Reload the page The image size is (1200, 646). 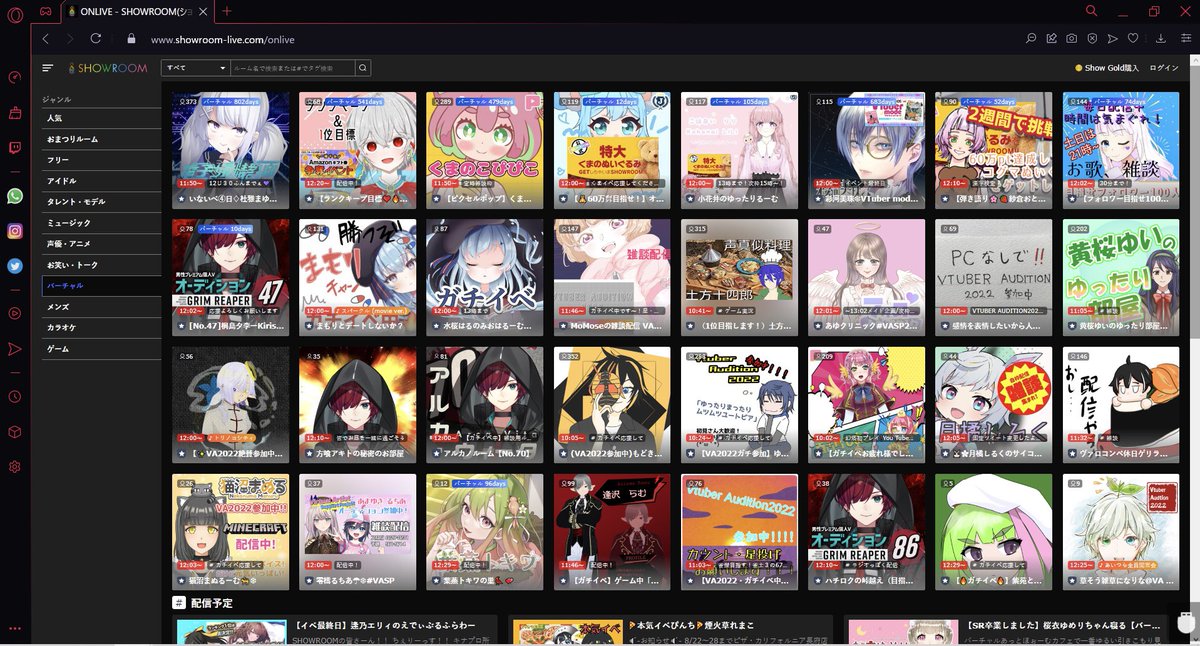tap(96, 38)
